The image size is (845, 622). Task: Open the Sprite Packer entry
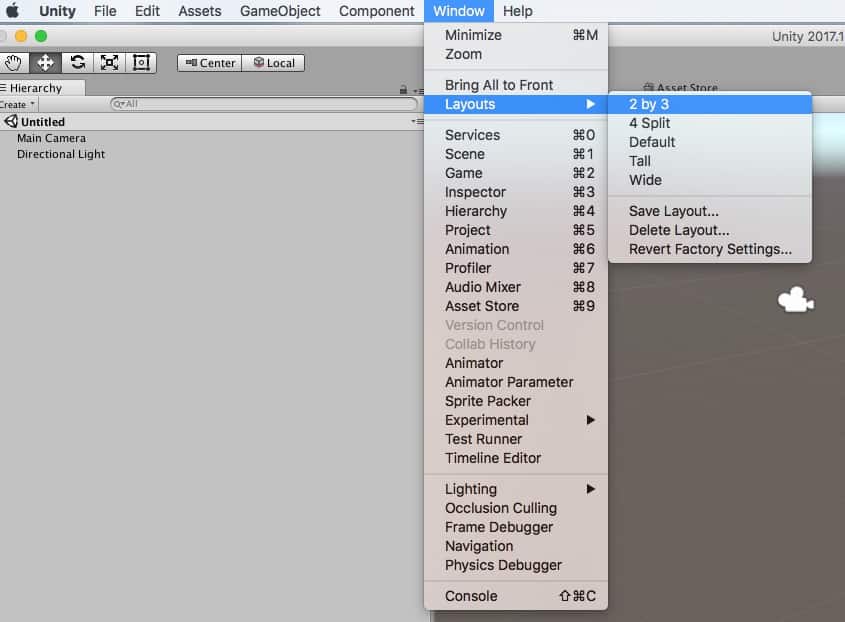(516, 401)
